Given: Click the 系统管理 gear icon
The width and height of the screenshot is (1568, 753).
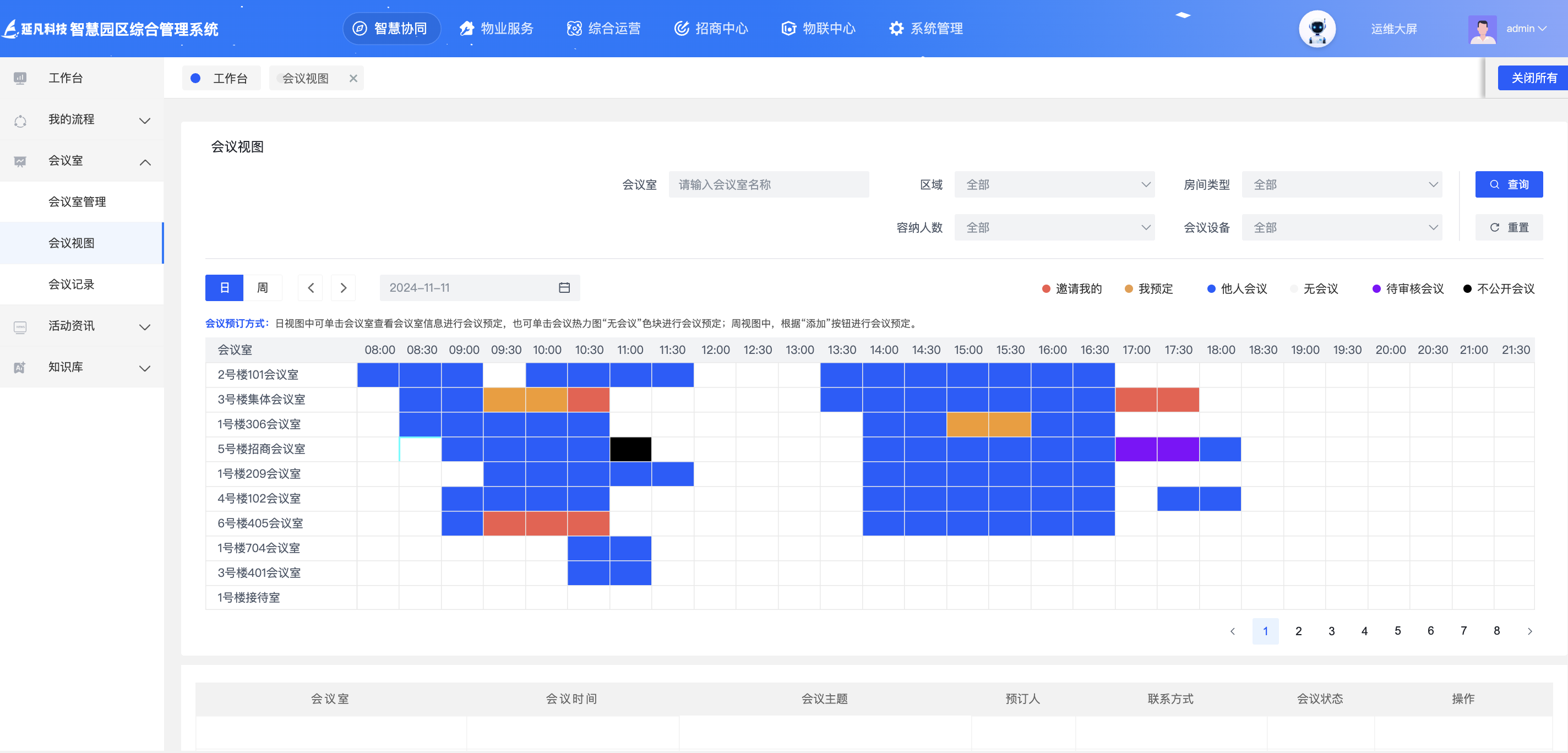Looking at the screenshot, I should 896,29.
